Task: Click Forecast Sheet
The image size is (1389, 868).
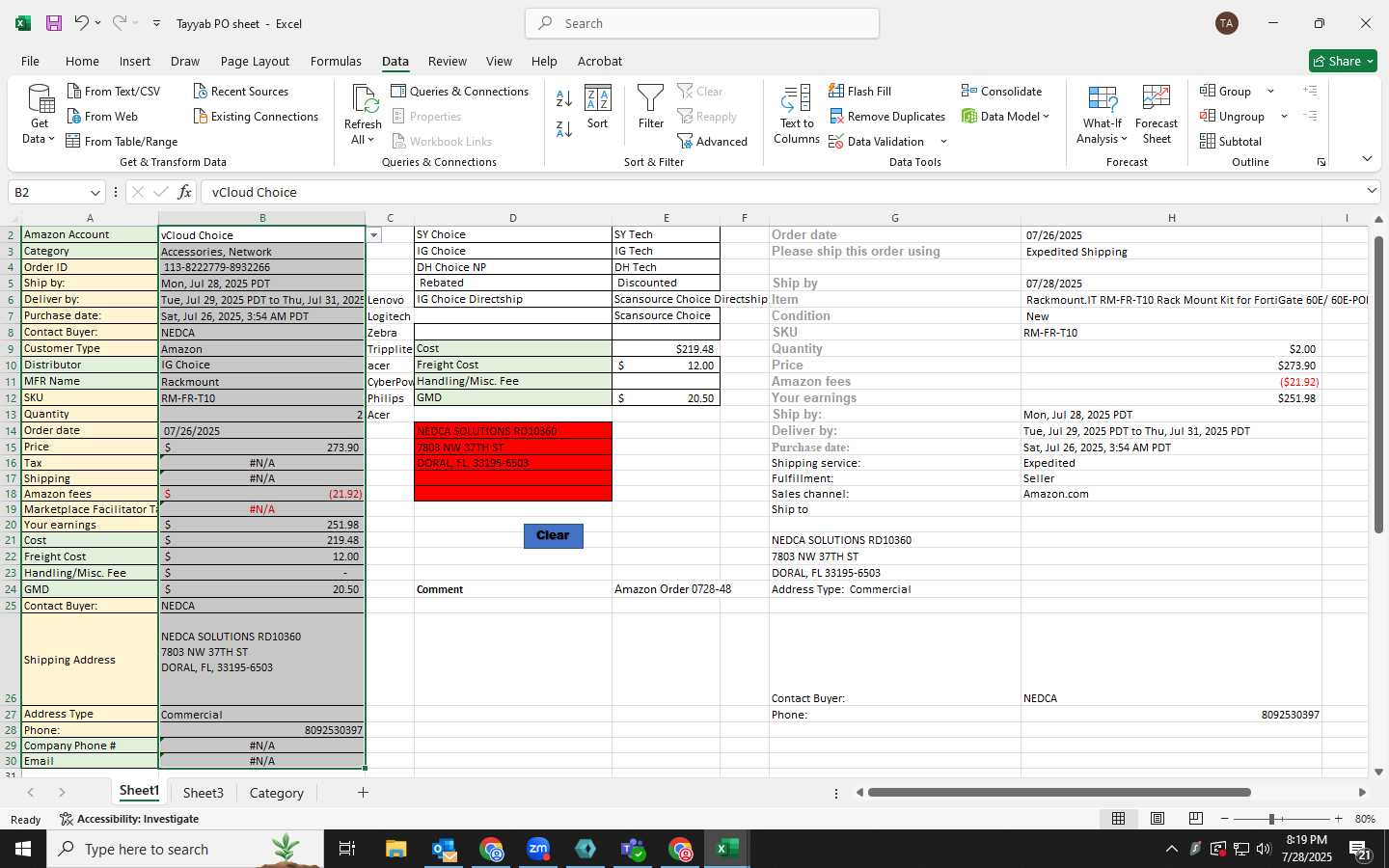Action: [x=1157, y=114]
